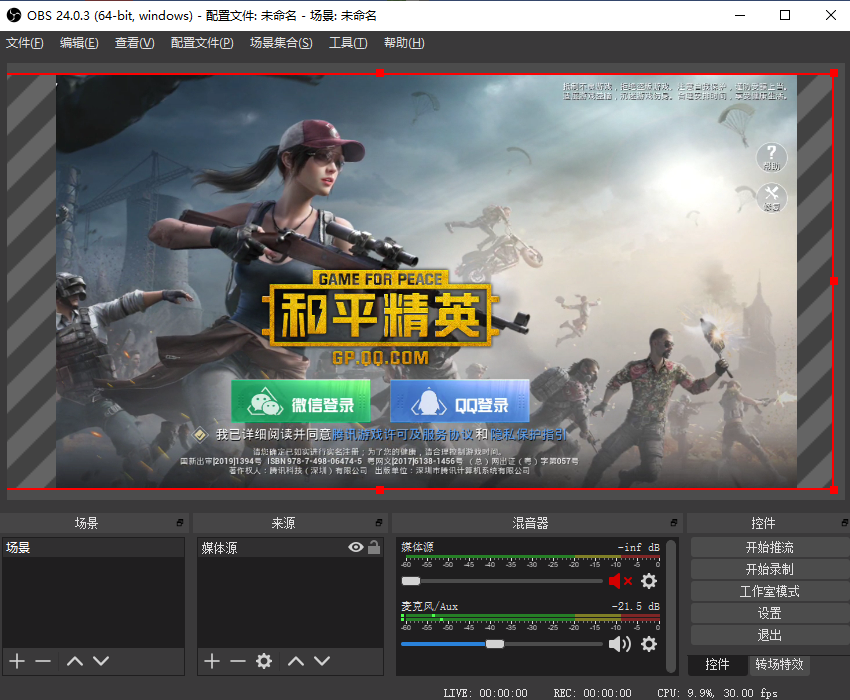Click QQ登录 button in preview

[x=460, y=401]
